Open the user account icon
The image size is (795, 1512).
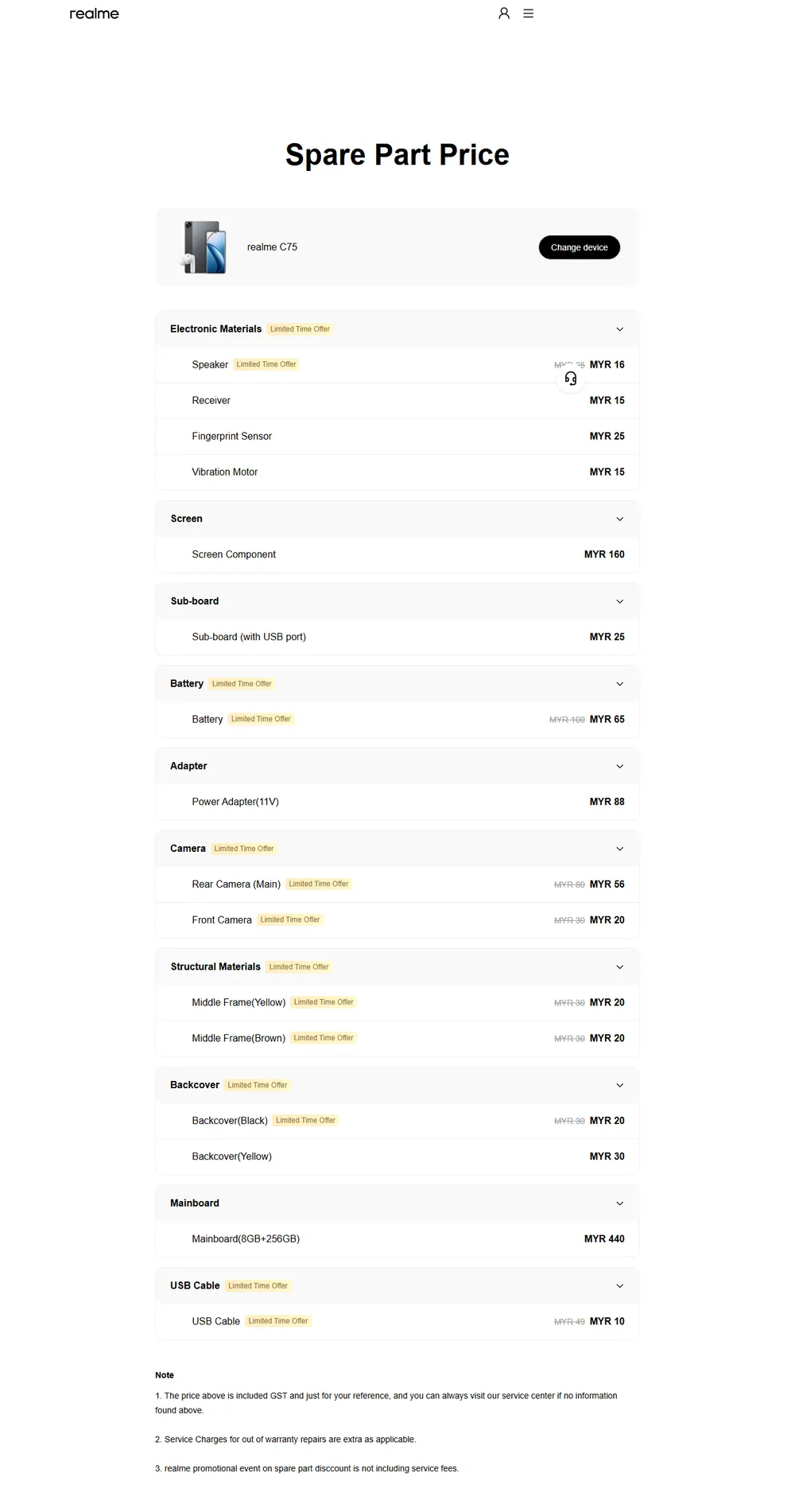504,14
